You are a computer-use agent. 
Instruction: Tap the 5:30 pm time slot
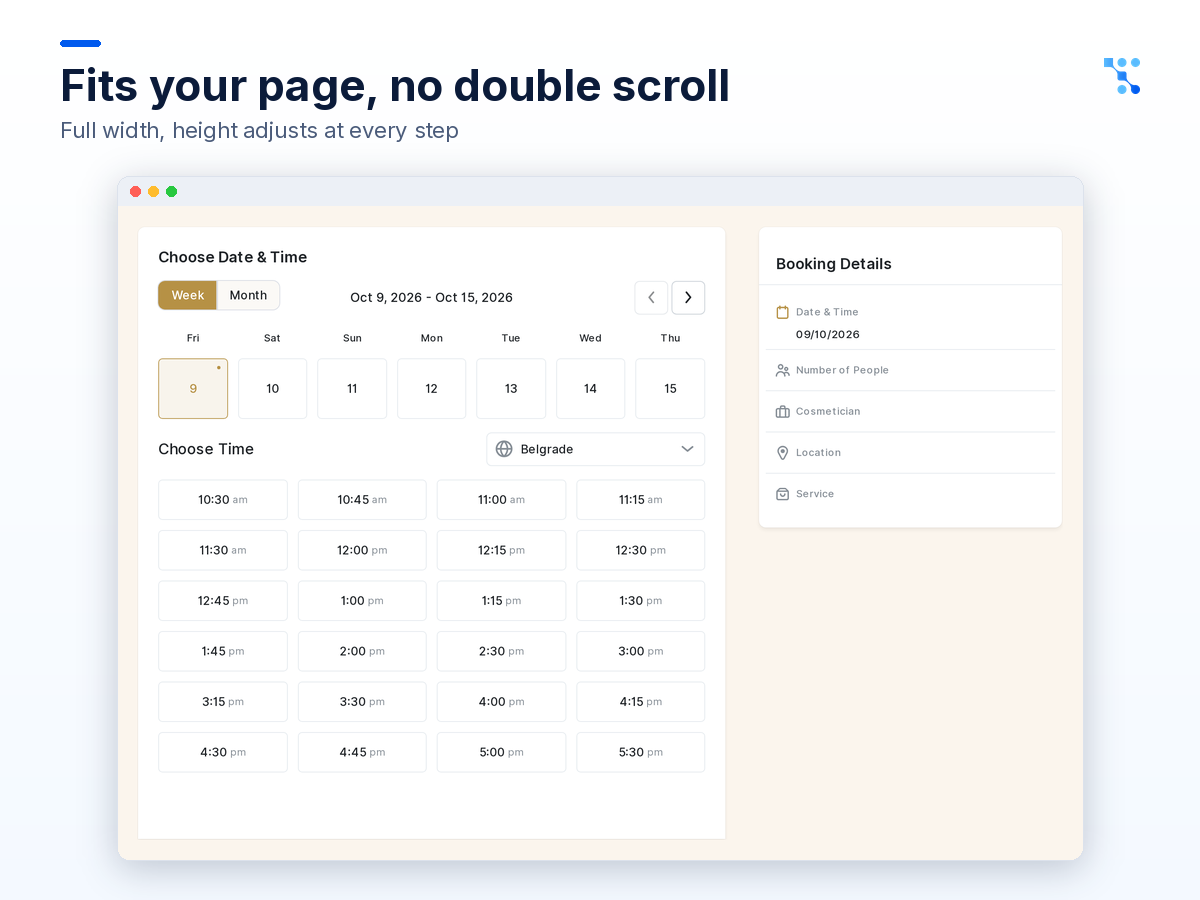click(640, 752)
